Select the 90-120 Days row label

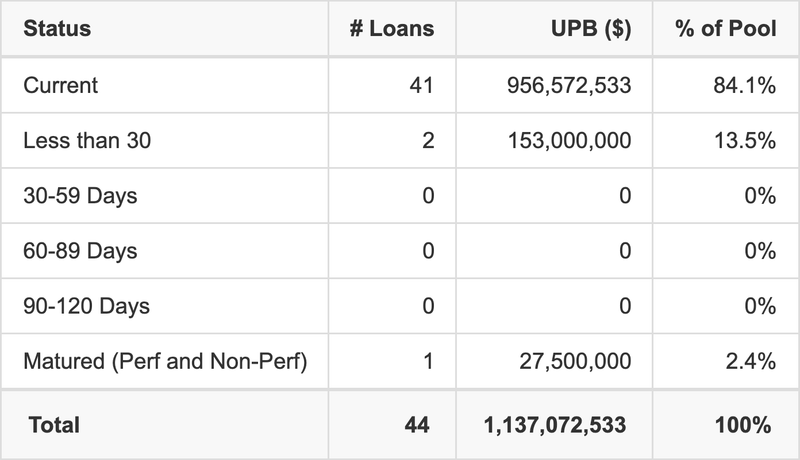coord(86,306)
